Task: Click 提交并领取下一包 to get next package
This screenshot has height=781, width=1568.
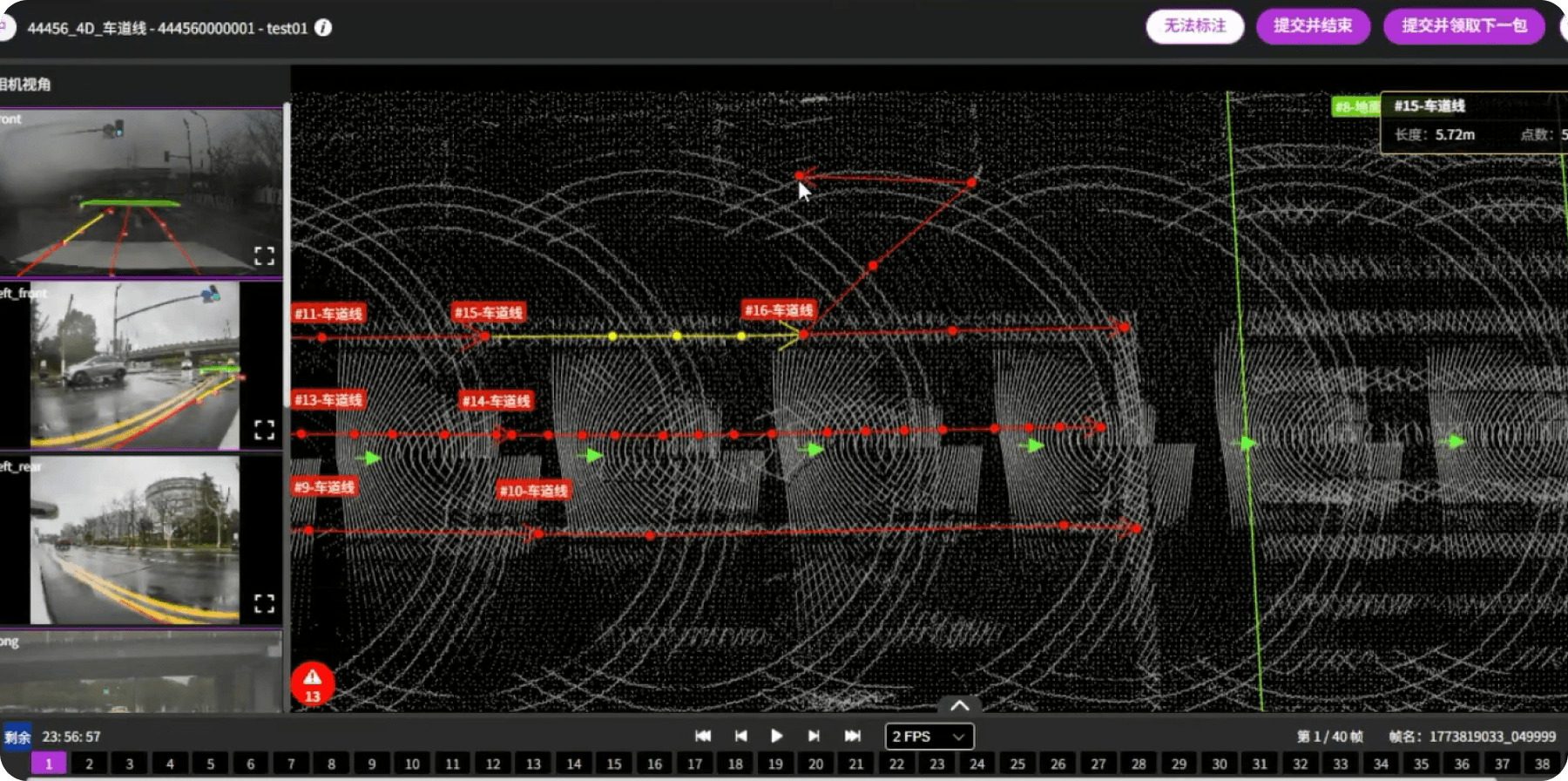Action: coord(1464,26)
